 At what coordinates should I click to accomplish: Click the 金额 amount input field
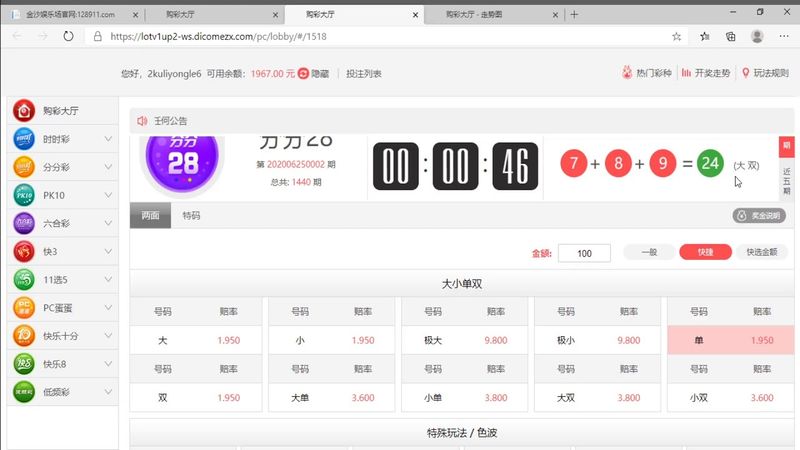tap(584, 253)
